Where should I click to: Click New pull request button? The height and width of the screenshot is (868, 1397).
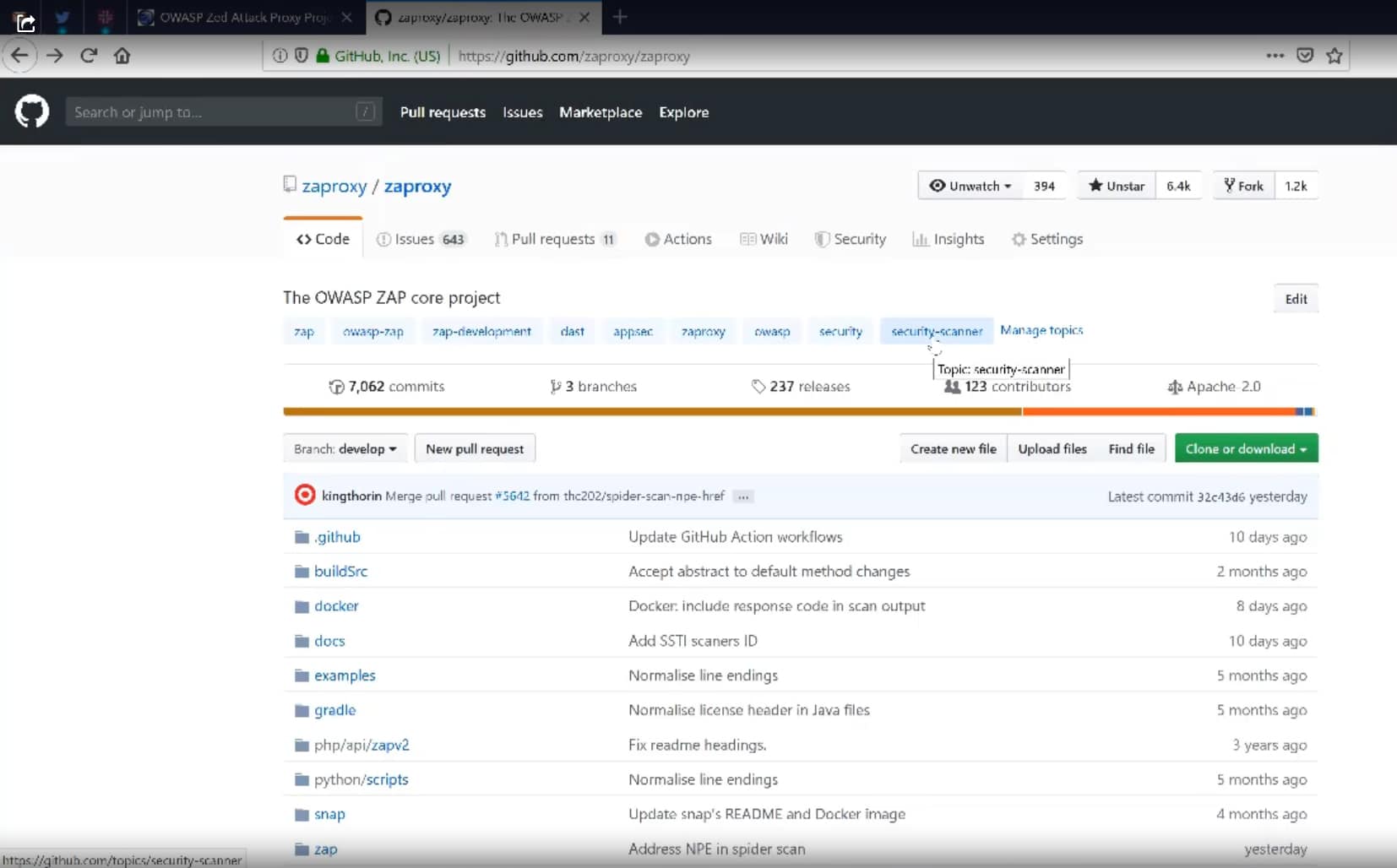pos(475,448)
